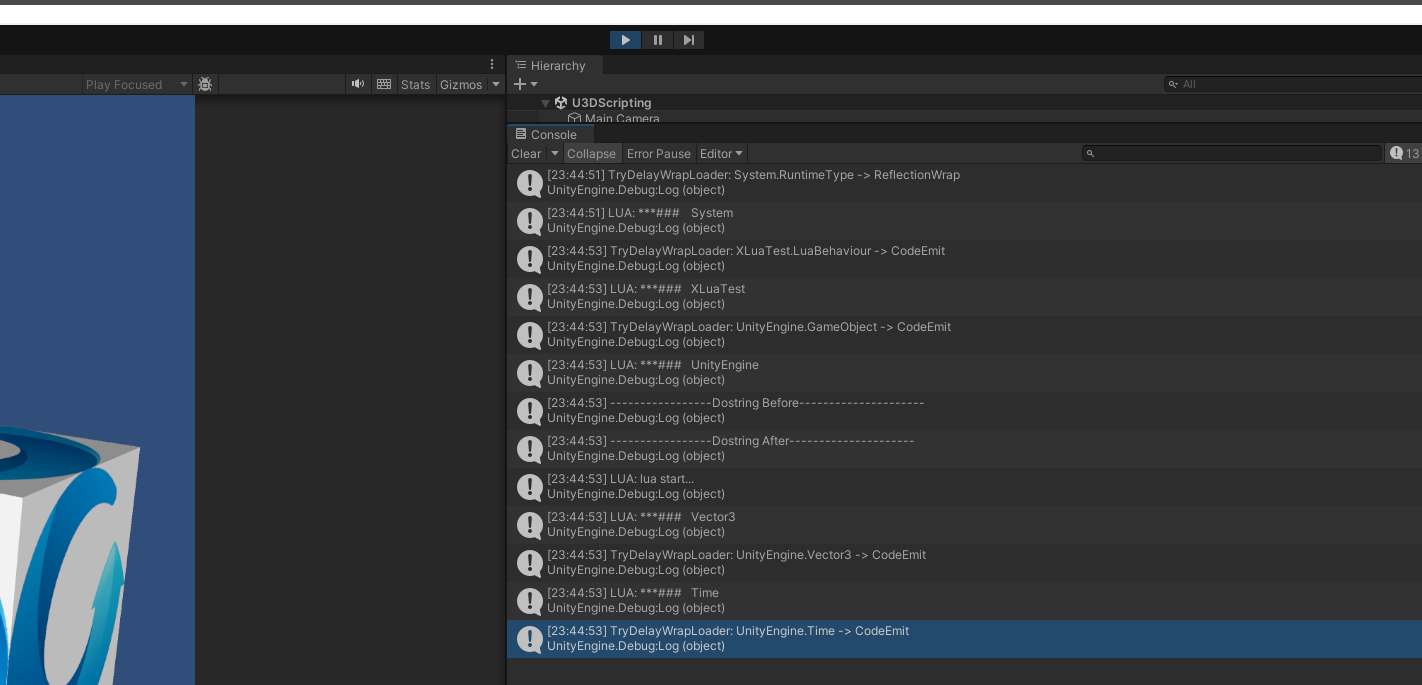Click the Step frame button
This screenshot has height=685, width=1422.
(689, 40)
